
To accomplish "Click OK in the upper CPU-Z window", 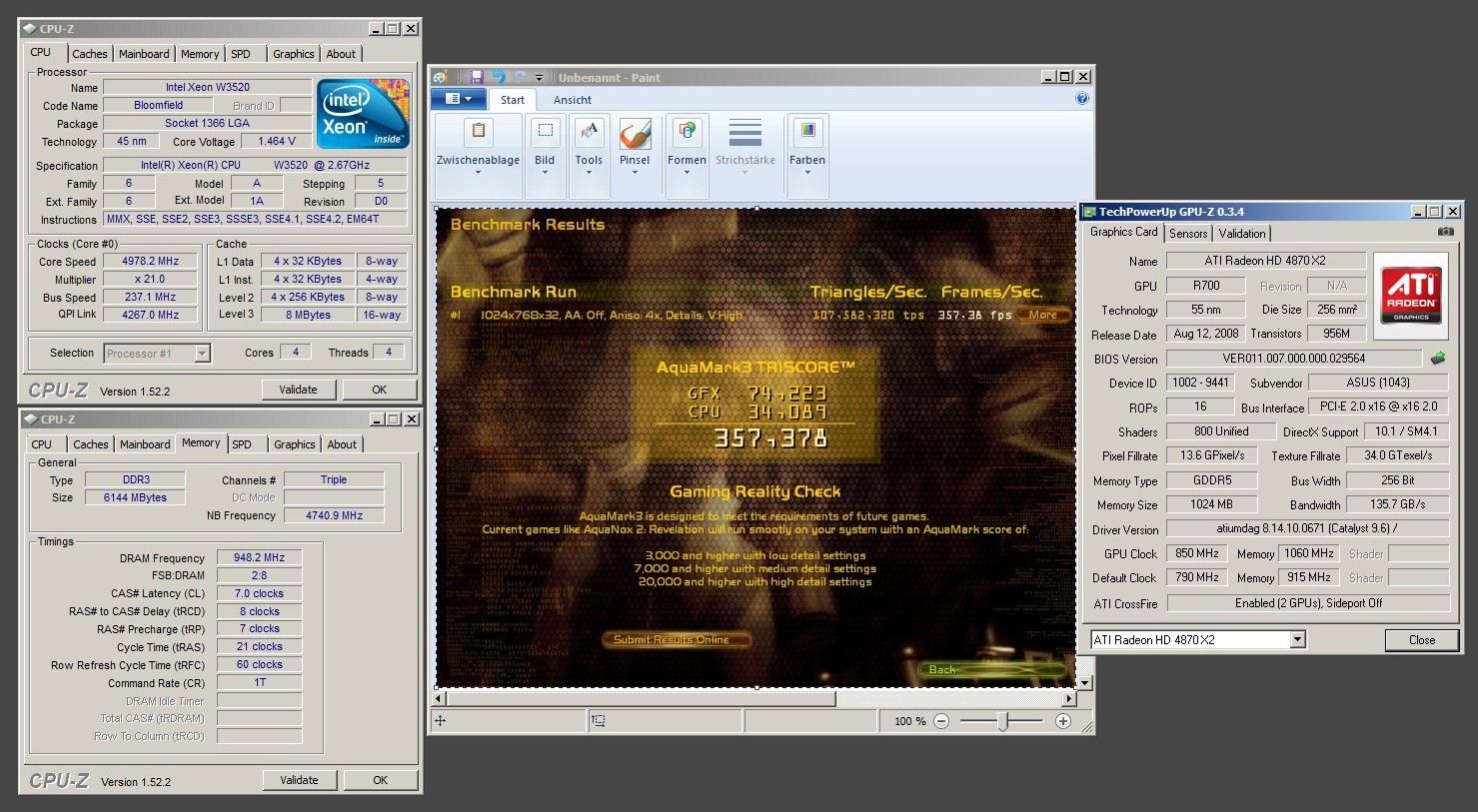I will (x=380, y=390).
